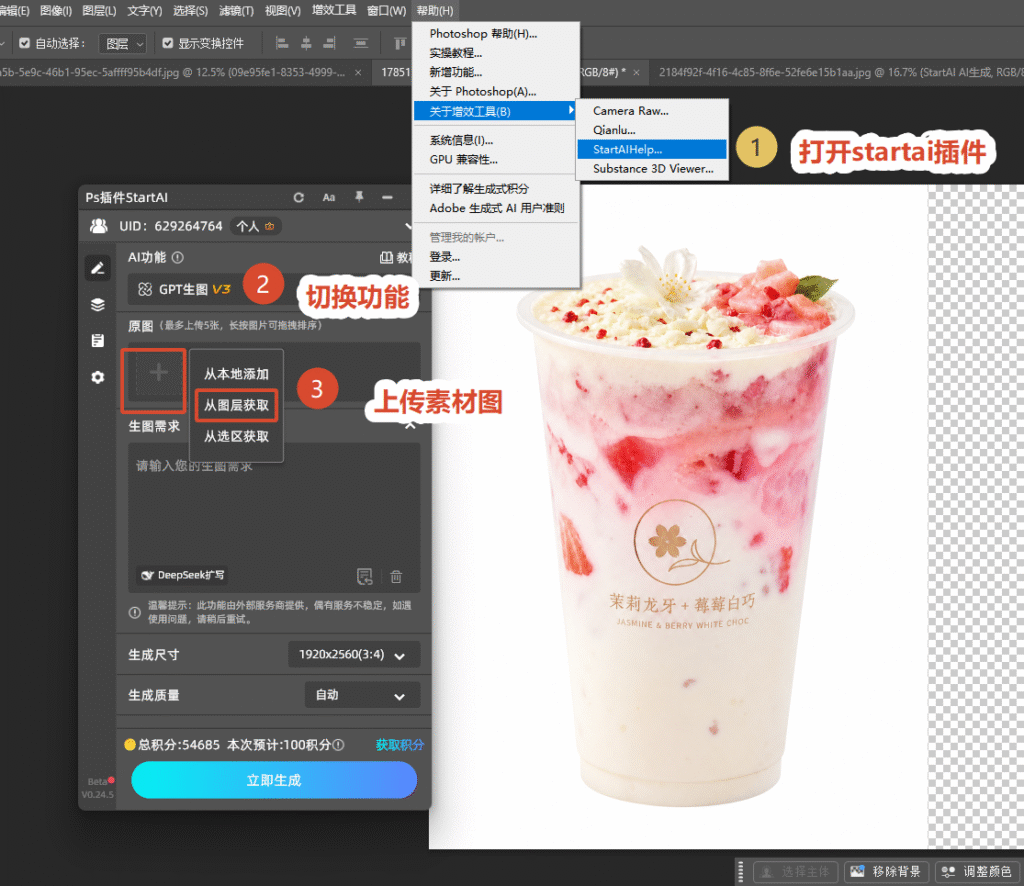The height and width of the screenshot is (886, 1024).
Task: Pin the StartAI plugin panel
Action: pos(359,197)
